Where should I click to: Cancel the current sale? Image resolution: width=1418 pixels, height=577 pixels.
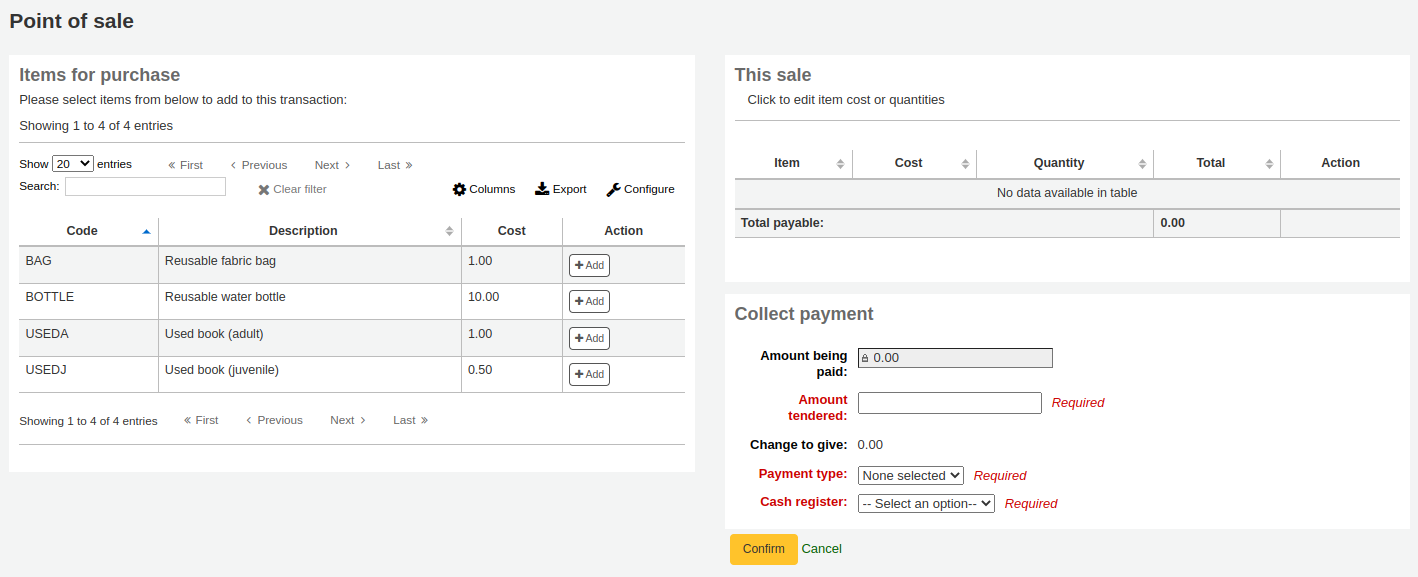[821, 548]
